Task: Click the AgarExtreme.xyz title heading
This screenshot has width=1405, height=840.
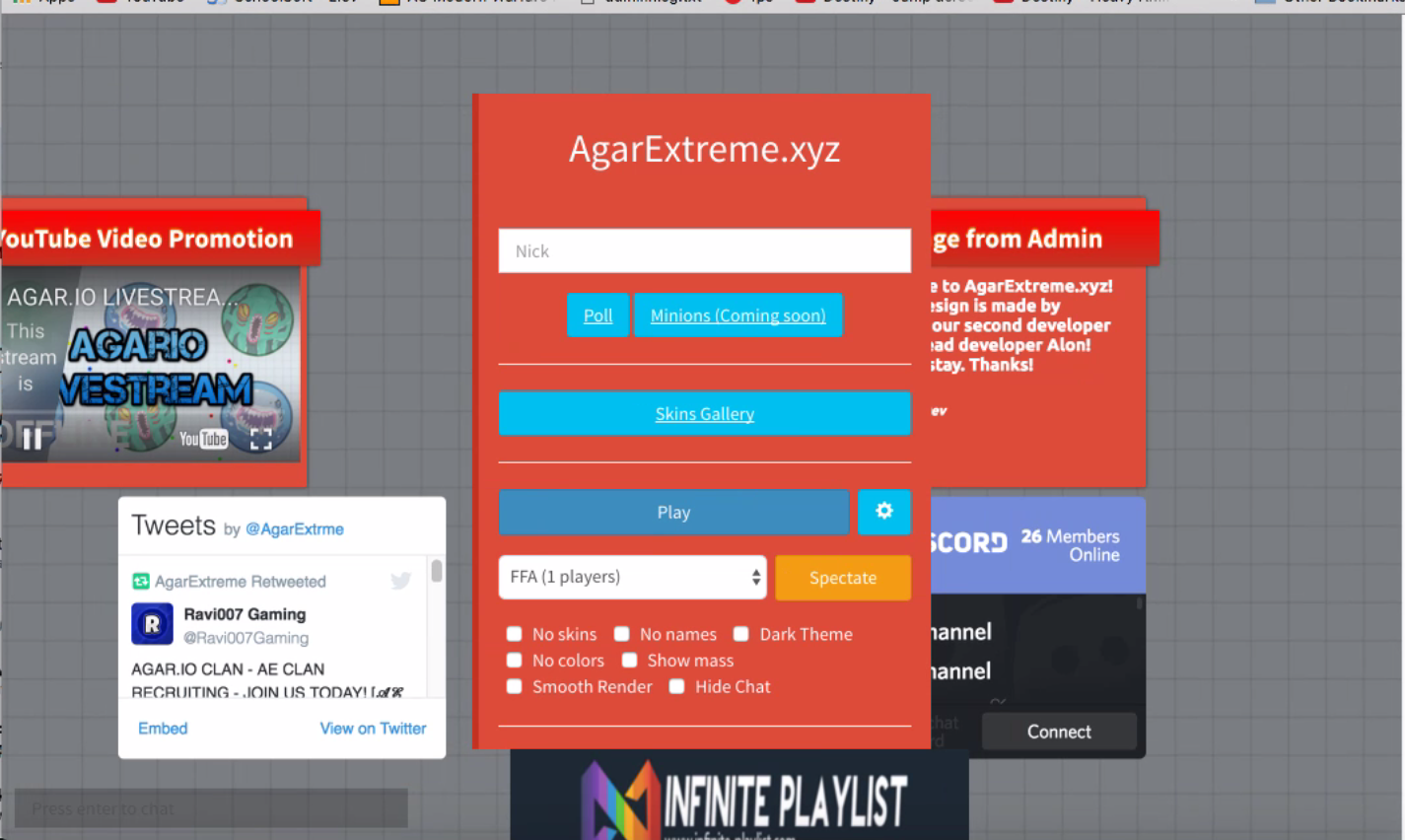Action: pyautogui.click(x=704, y=149)
